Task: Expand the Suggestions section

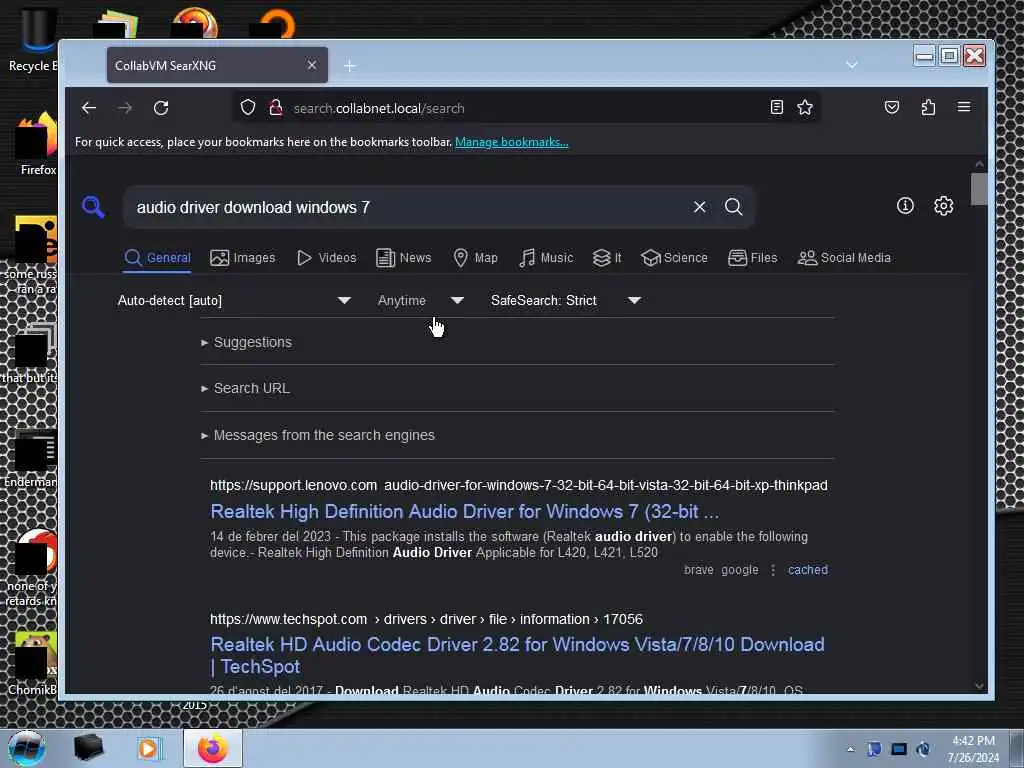Action: coord(247,342)
